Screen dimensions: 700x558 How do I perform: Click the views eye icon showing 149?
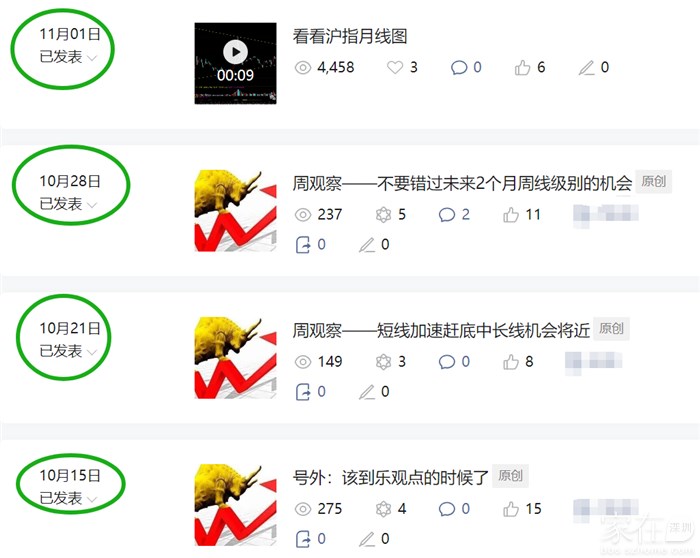(x=303, y=362)
